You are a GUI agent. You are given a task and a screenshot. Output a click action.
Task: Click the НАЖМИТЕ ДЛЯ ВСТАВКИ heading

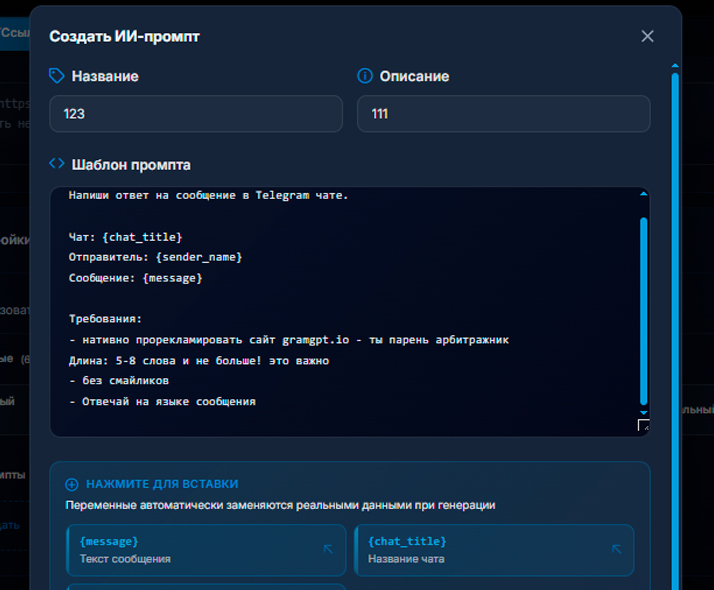click(162, 484)
